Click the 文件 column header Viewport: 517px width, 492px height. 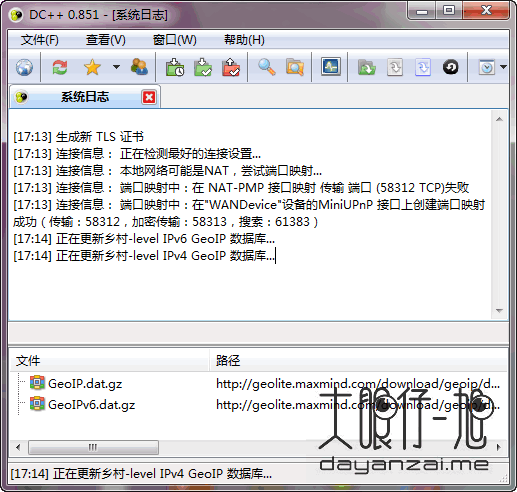click(x=109, y=360)
